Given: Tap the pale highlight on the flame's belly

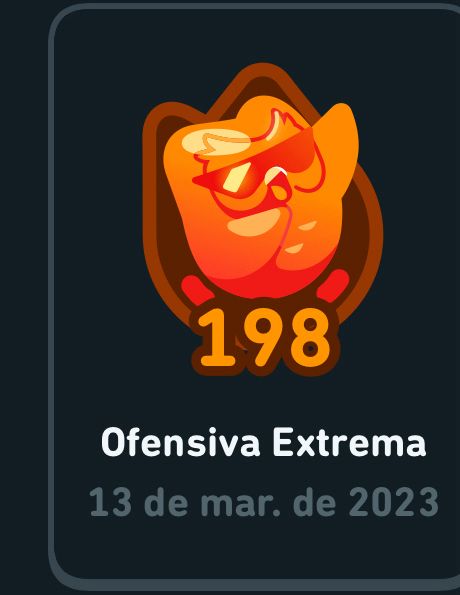Looking at the screenshot, I should pyautogui.click(x=254, y=223).
